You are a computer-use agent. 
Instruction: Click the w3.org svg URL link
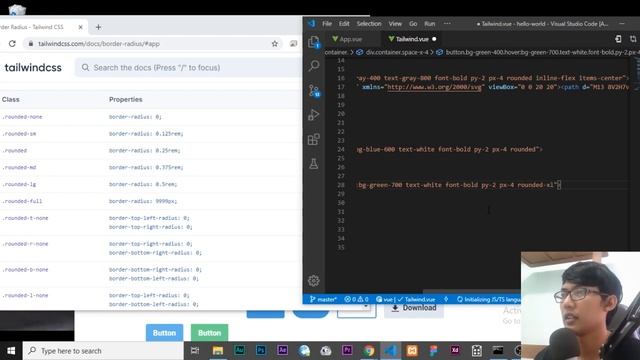[x=434, y=87]
